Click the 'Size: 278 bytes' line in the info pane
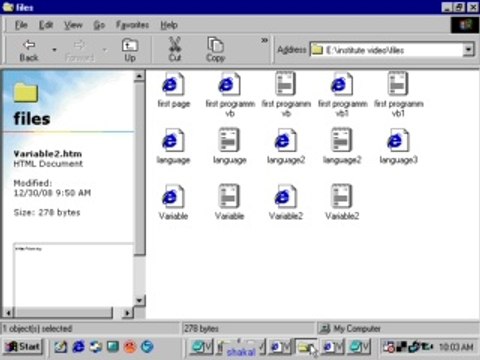This screenshot has width=480, height=360. pos(47,212)
